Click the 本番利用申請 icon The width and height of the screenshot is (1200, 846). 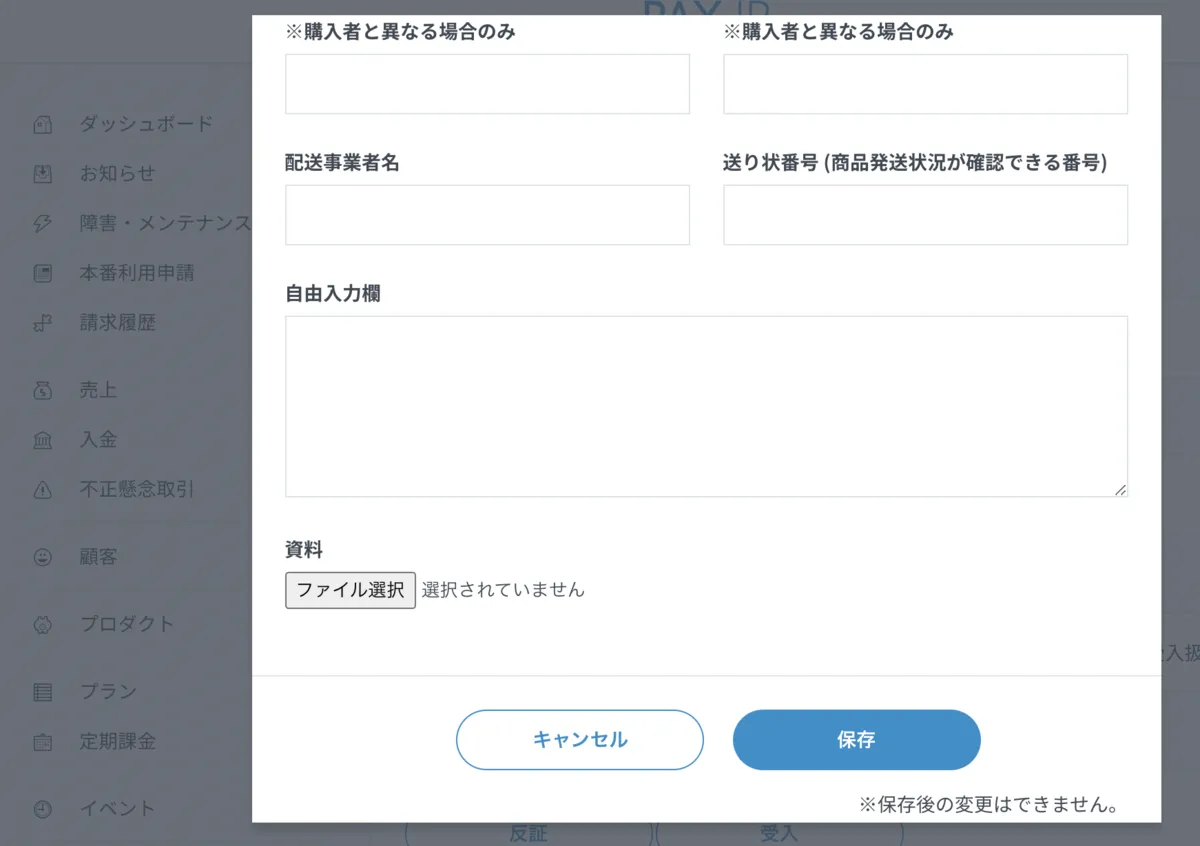coord(42,273)
